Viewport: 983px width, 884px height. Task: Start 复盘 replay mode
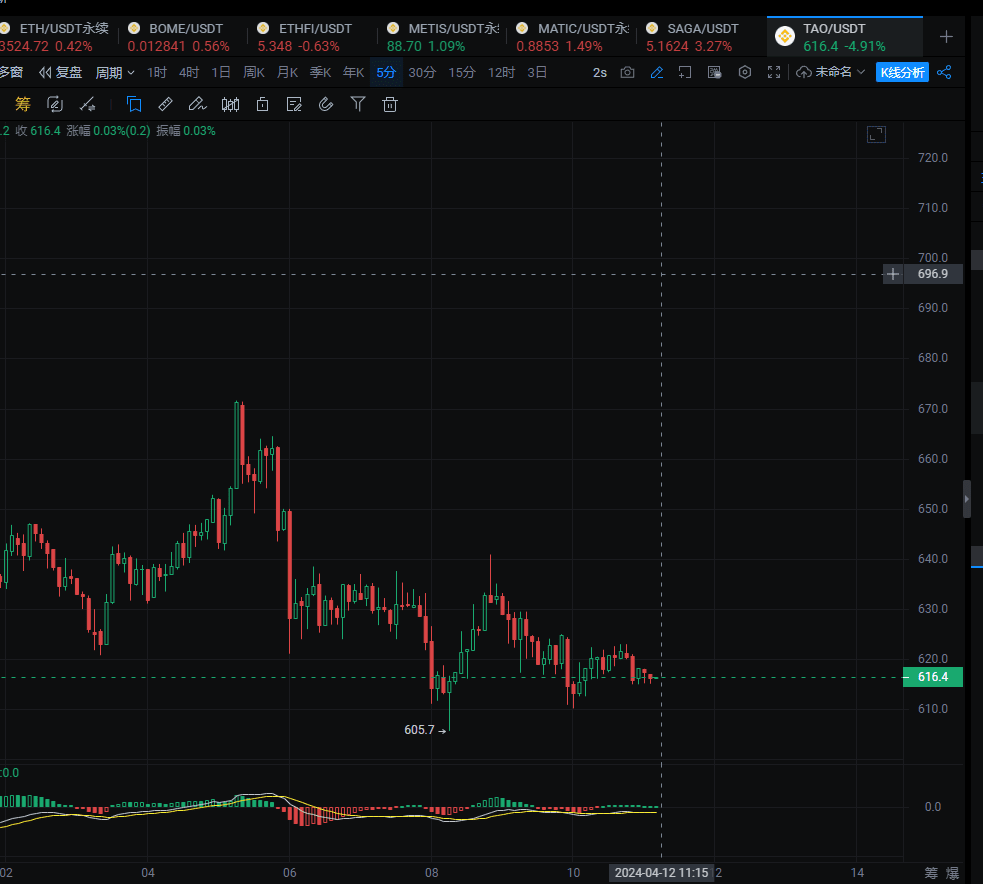(61, 72)
